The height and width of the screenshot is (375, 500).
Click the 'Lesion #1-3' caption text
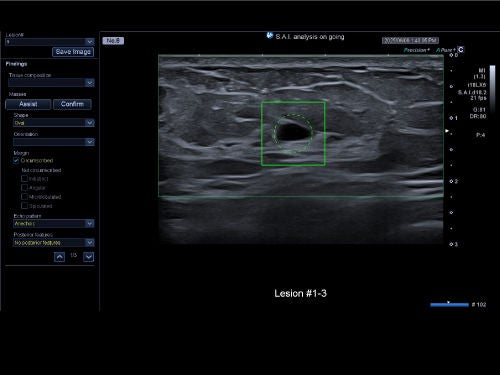[300, 294]
